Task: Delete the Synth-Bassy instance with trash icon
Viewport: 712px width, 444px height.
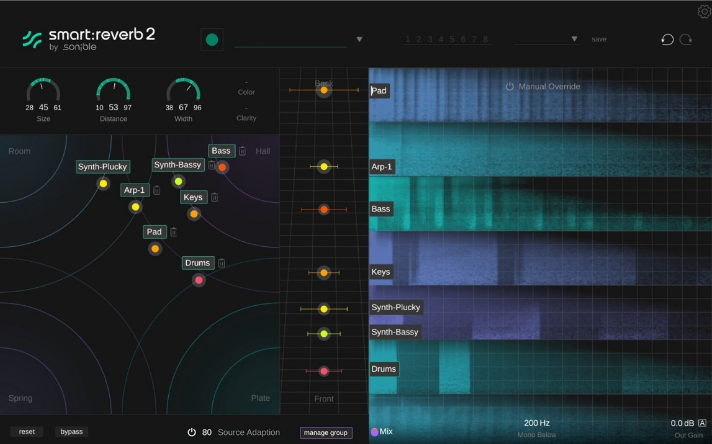Action: pyautogui.click(x=211, y=165)
